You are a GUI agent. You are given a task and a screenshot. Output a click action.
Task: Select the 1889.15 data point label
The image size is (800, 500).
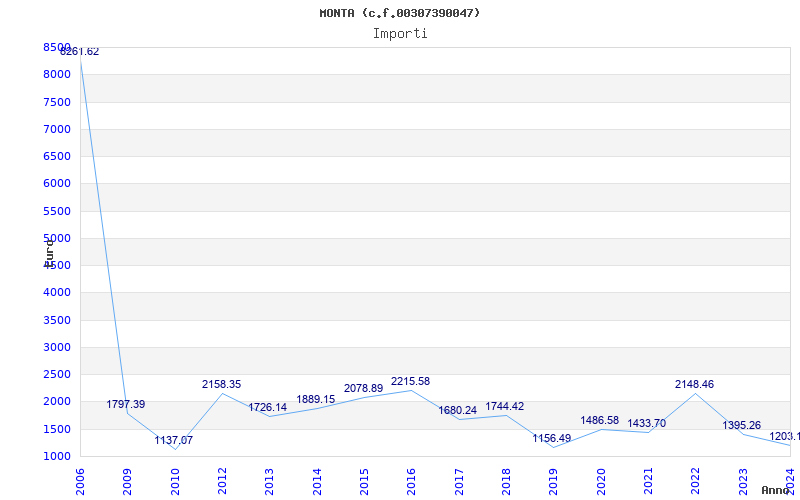[316, 400]
